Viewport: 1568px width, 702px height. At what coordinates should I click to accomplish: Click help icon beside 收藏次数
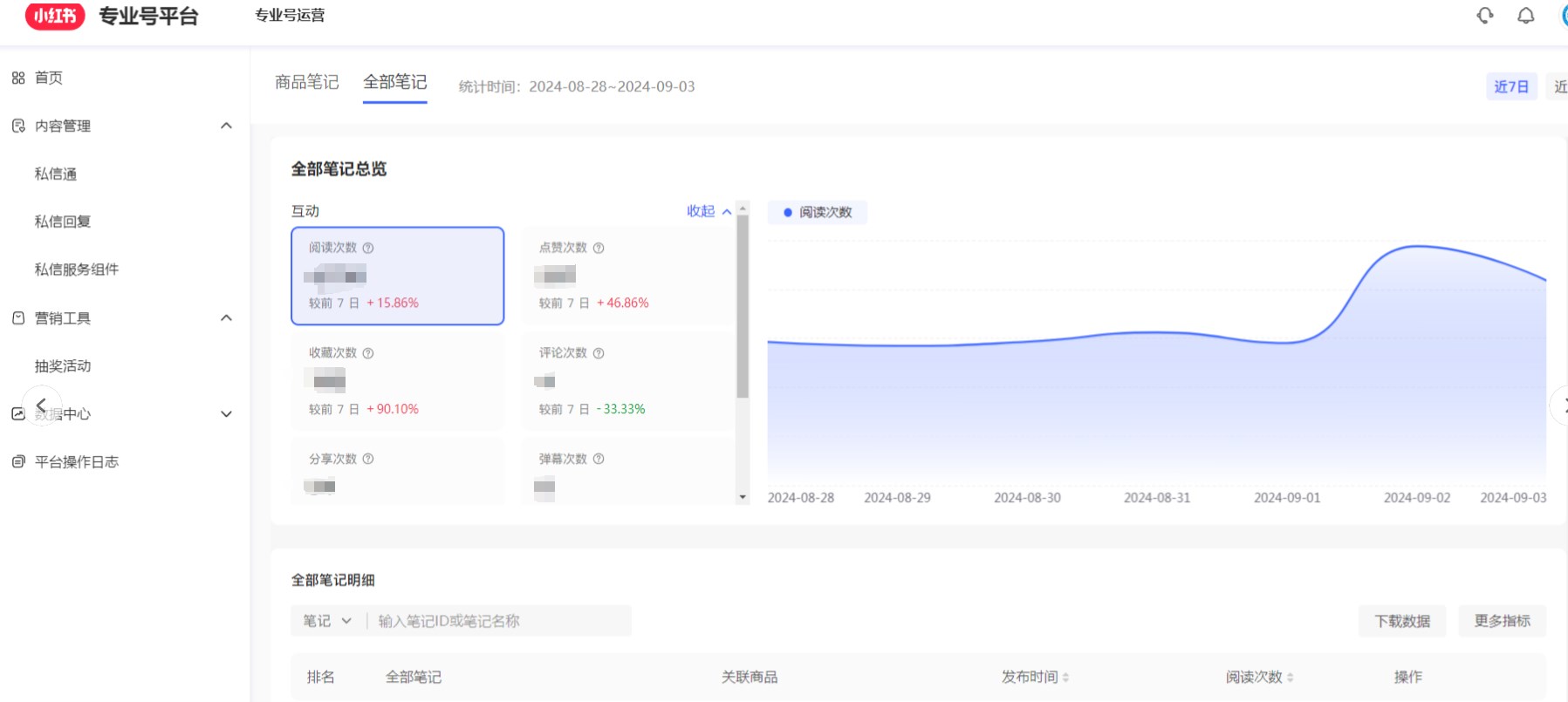point(368,353)
